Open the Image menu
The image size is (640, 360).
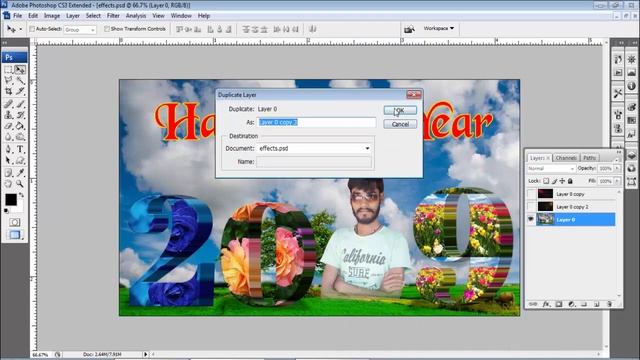point(52,16)
